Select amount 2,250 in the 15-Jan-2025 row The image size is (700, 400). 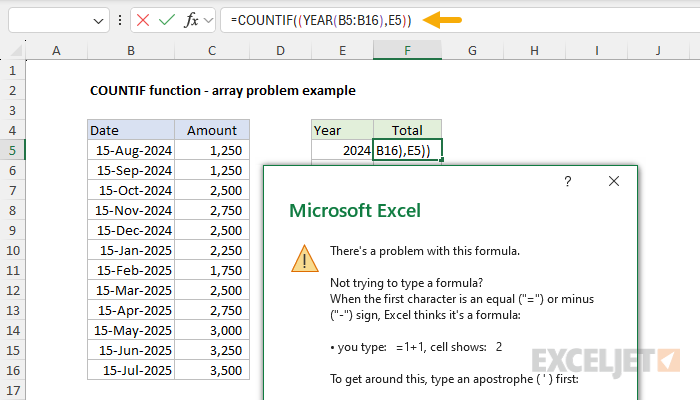point(212,250)
